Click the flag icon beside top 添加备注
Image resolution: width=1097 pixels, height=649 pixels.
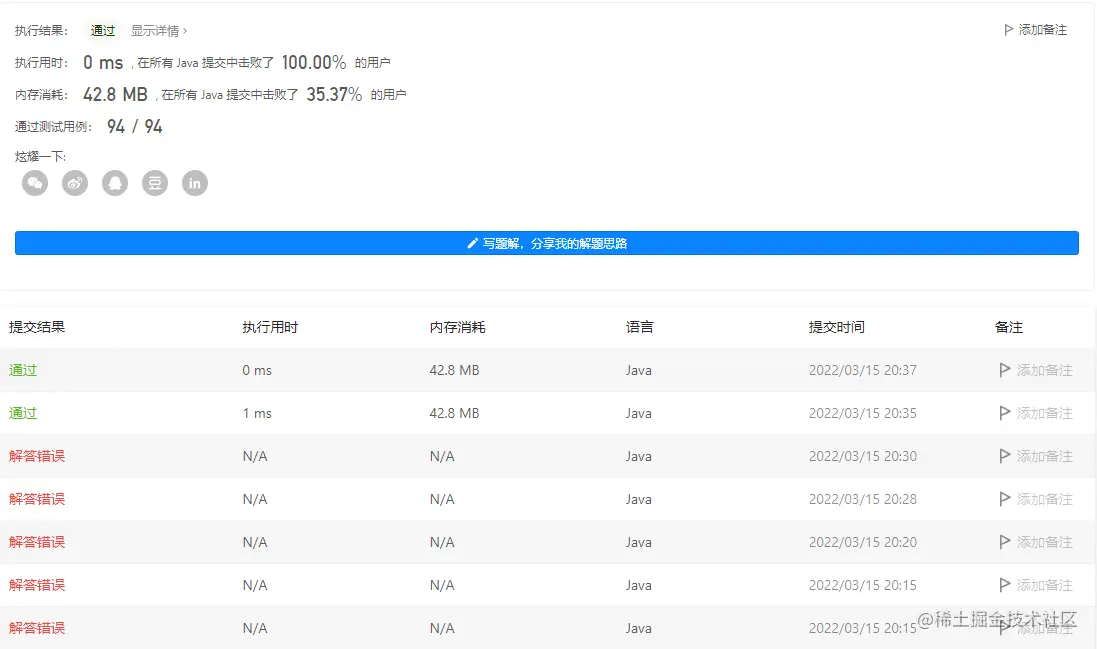tap(1008, 29)
